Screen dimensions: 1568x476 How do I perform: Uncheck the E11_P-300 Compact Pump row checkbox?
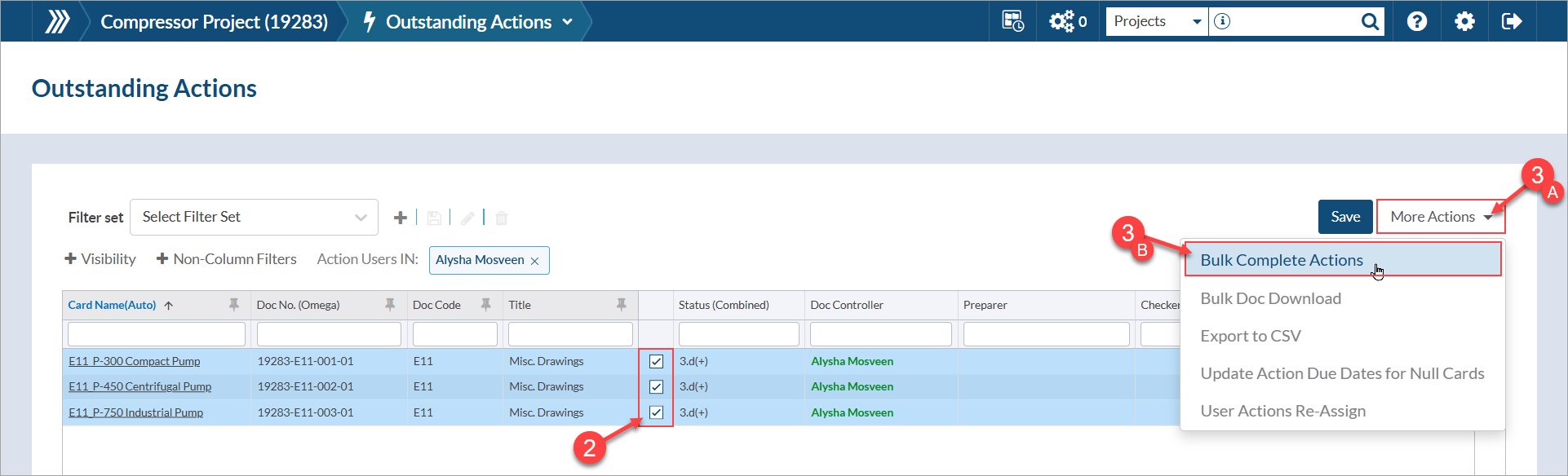(656, 361)
